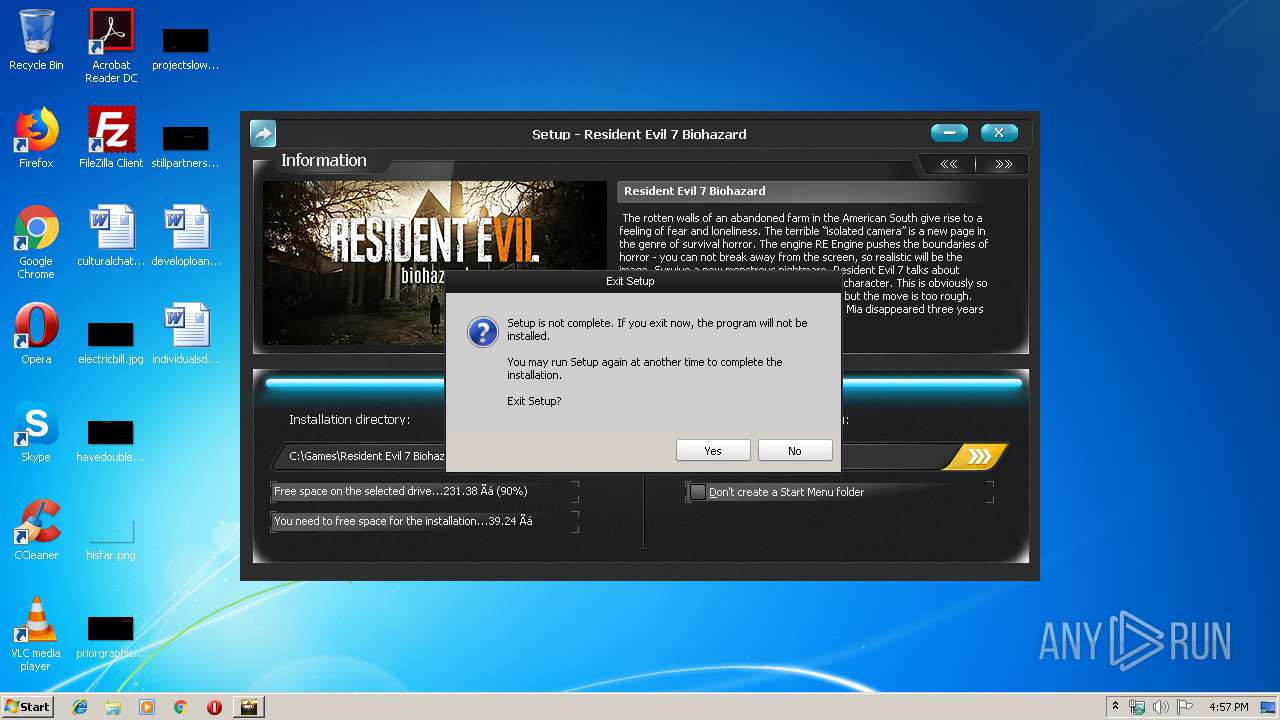Image resolution: width=1280 pixels, height=720 pixels.
Task: Click the 'Installation directory:' label
Action: 349,420
